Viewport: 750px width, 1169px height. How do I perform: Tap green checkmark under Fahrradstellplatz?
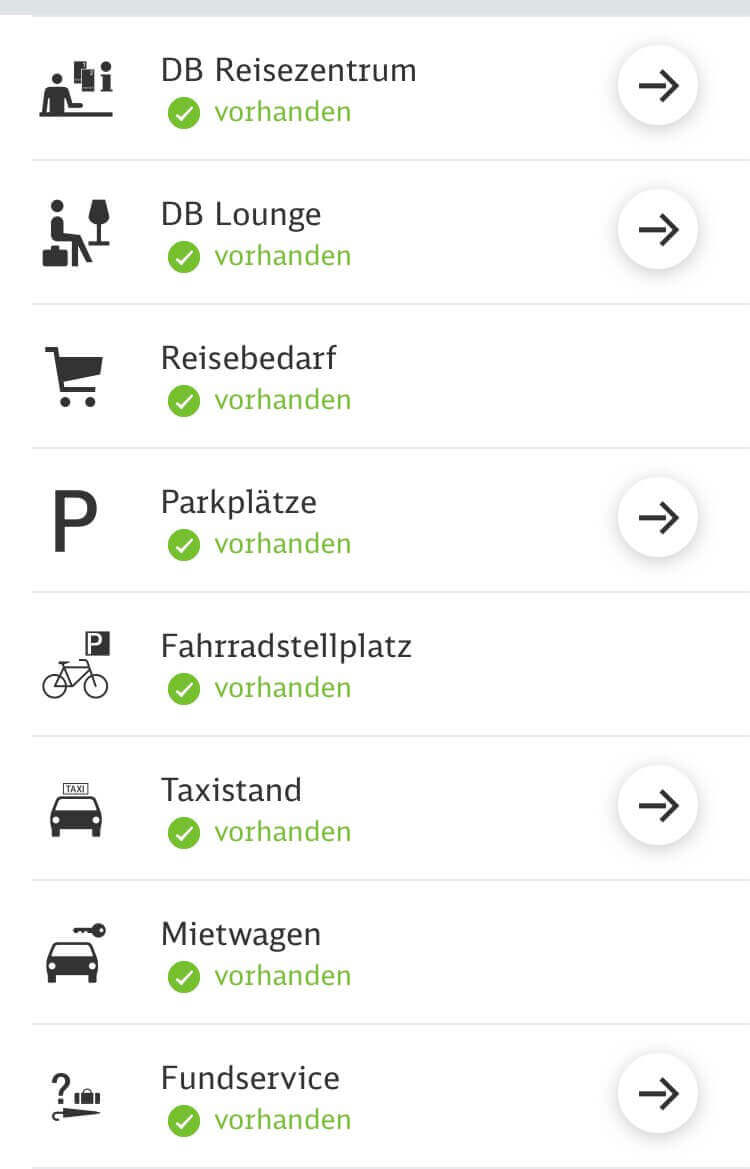click(183, 689)
